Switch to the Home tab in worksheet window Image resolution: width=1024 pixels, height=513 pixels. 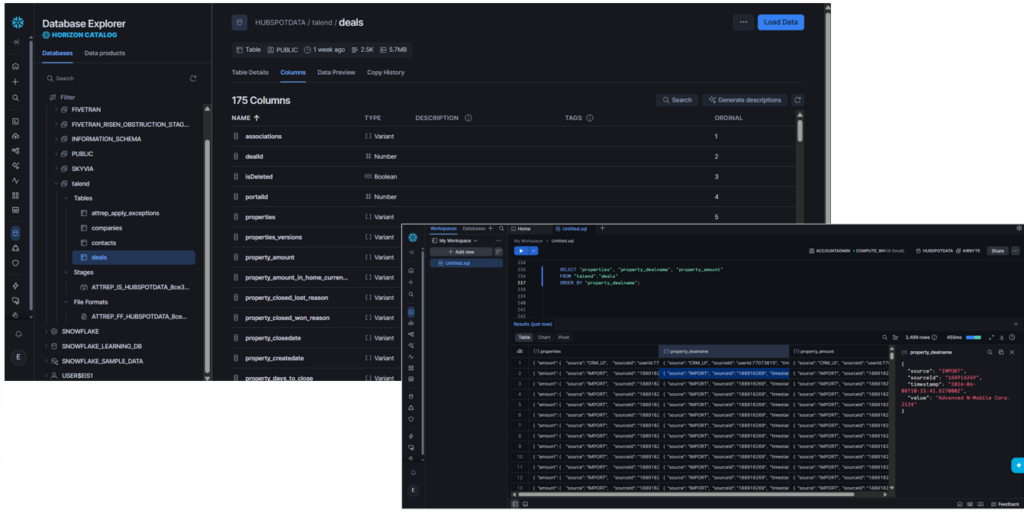(x=520, y=229)
